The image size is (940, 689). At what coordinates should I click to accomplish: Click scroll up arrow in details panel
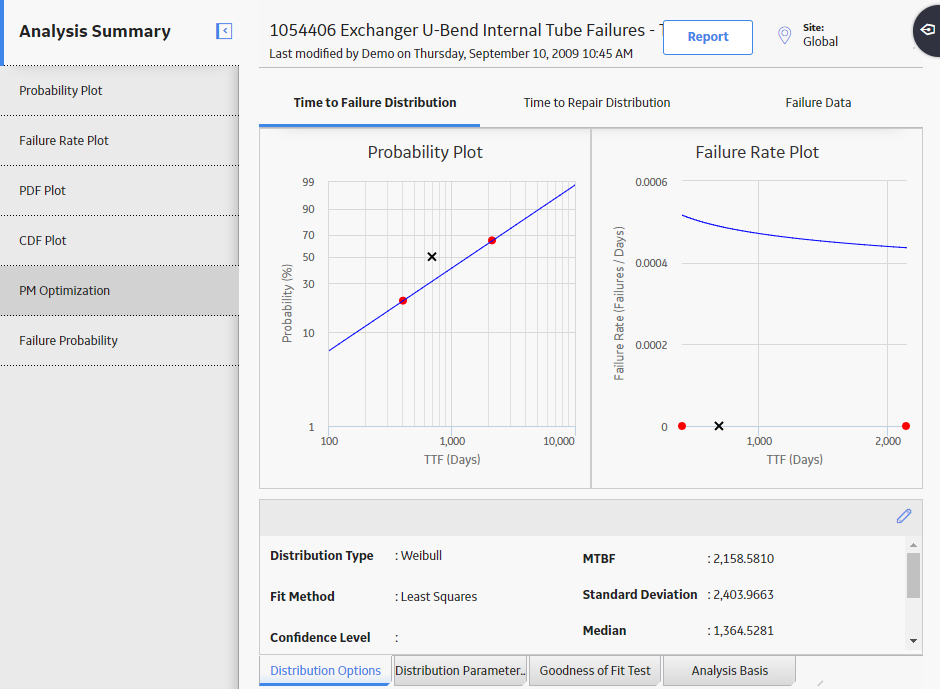(x=913, y=544)
